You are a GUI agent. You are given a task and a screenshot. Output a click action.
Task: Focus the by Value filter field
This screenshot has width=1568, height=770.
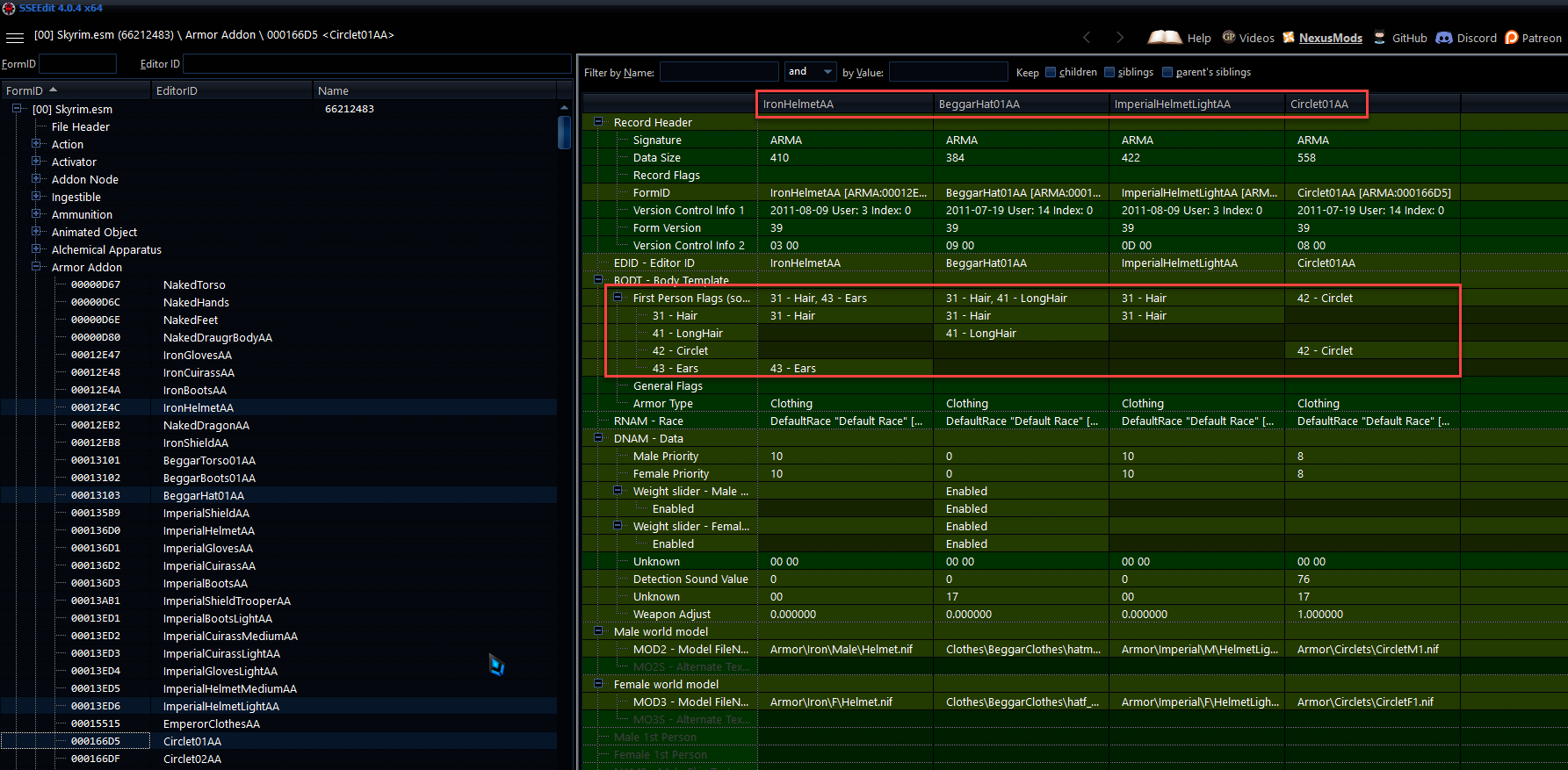point(949,72)
